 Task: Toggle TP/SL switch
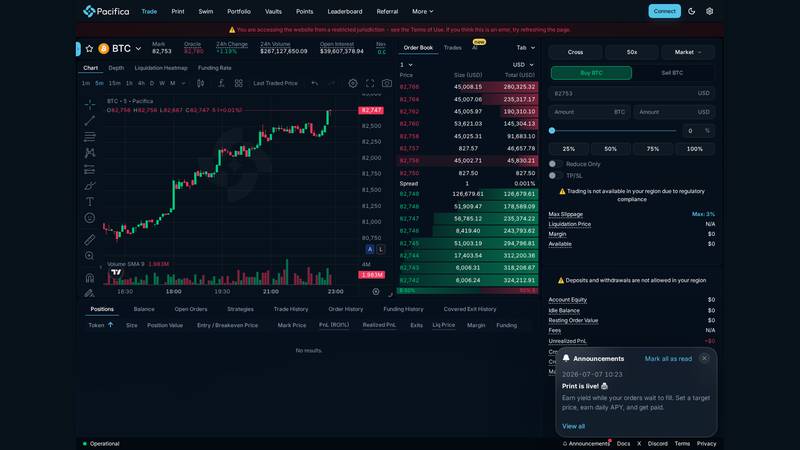[x=555, y=176]
